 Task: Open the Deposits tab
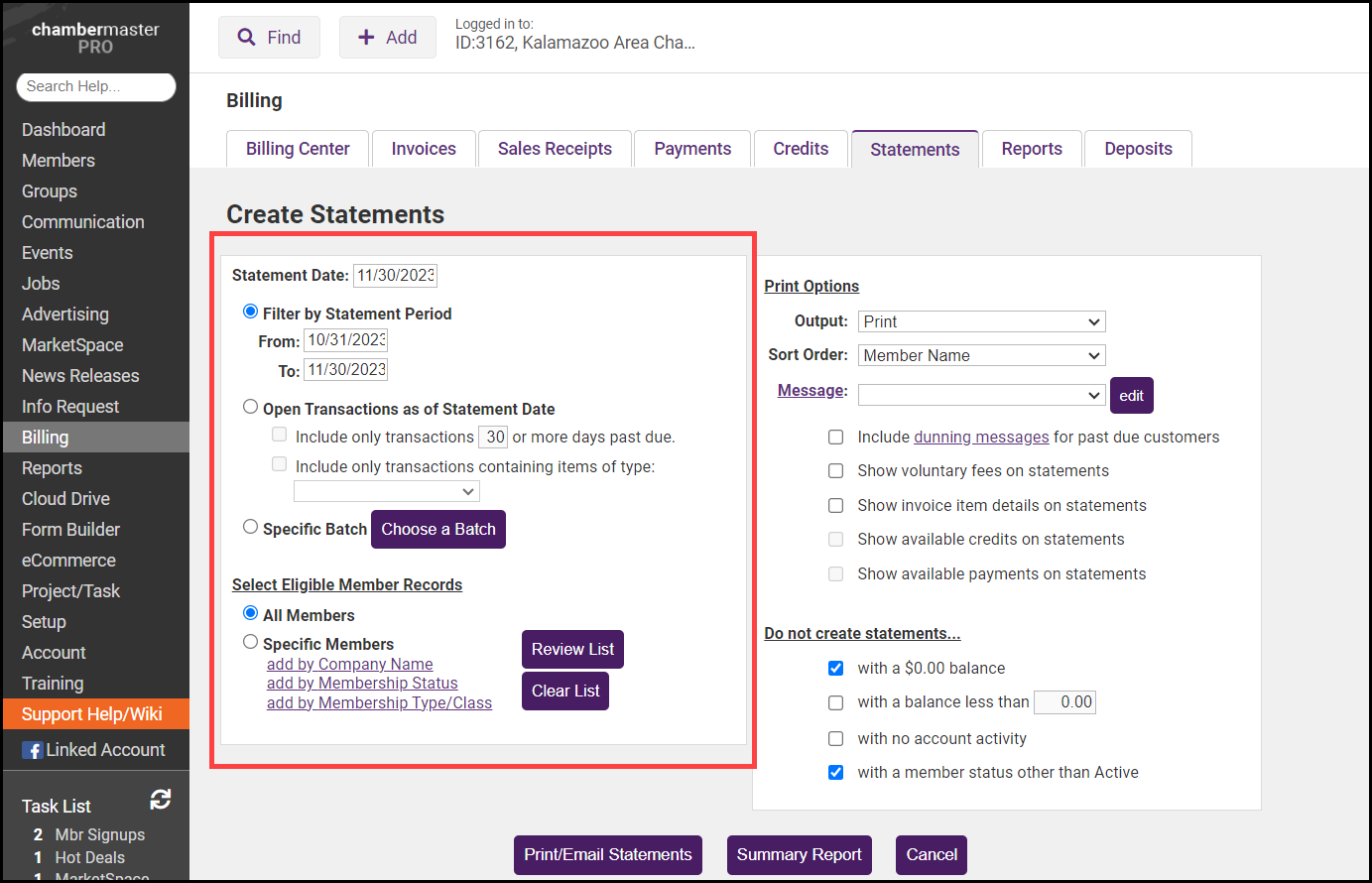1138,149
